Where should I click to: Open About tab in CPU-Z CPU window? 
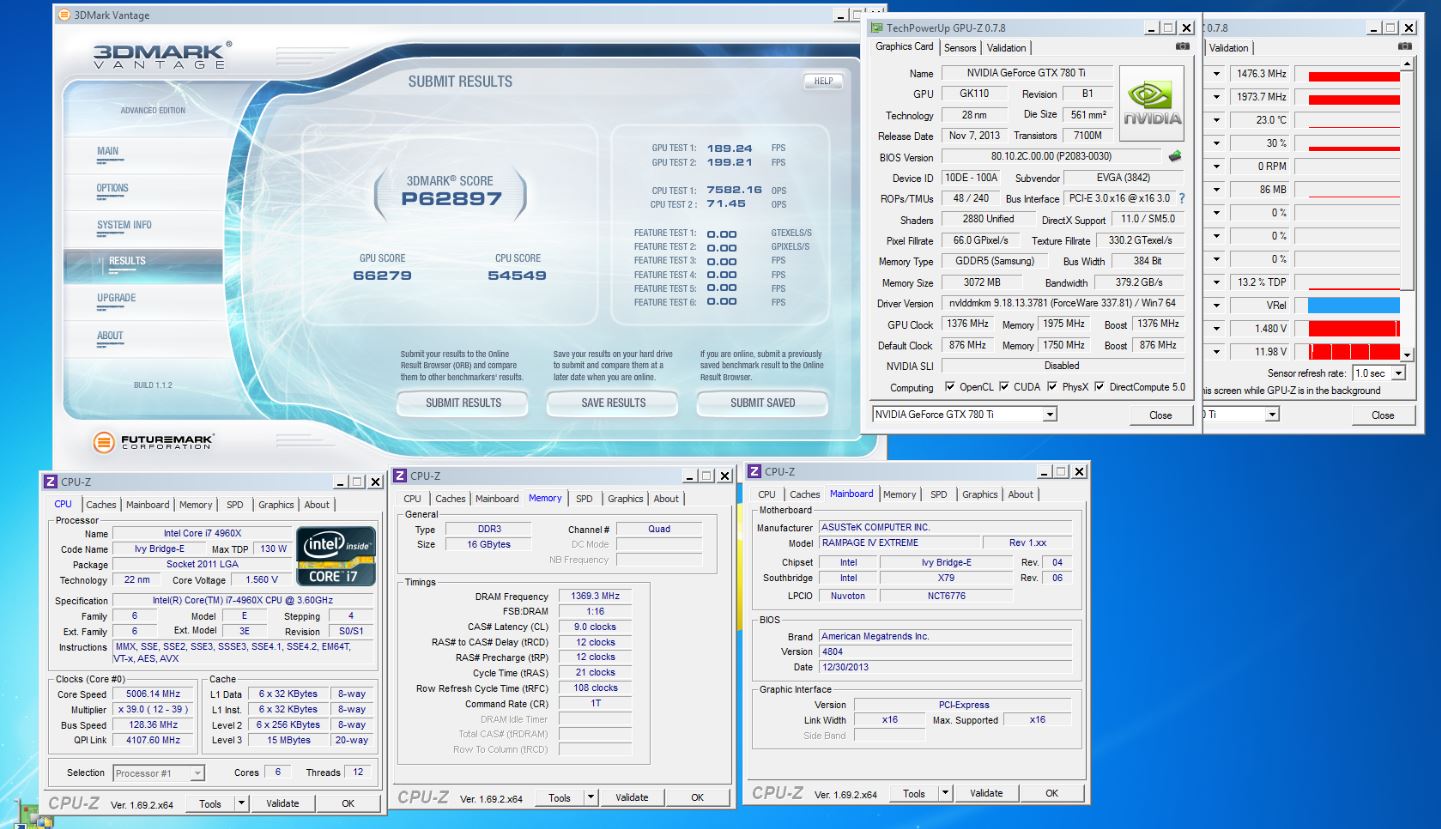(317, 504)
